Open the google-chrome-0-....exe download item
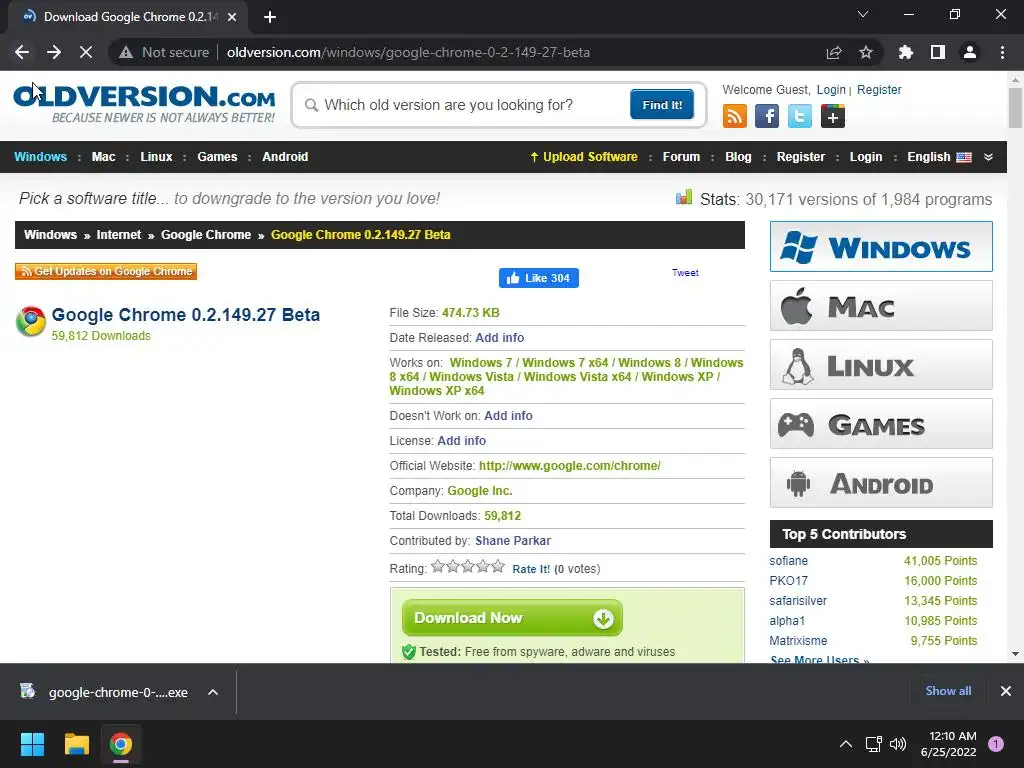This screenshot has height=768, width=1024. coord(104,692)
